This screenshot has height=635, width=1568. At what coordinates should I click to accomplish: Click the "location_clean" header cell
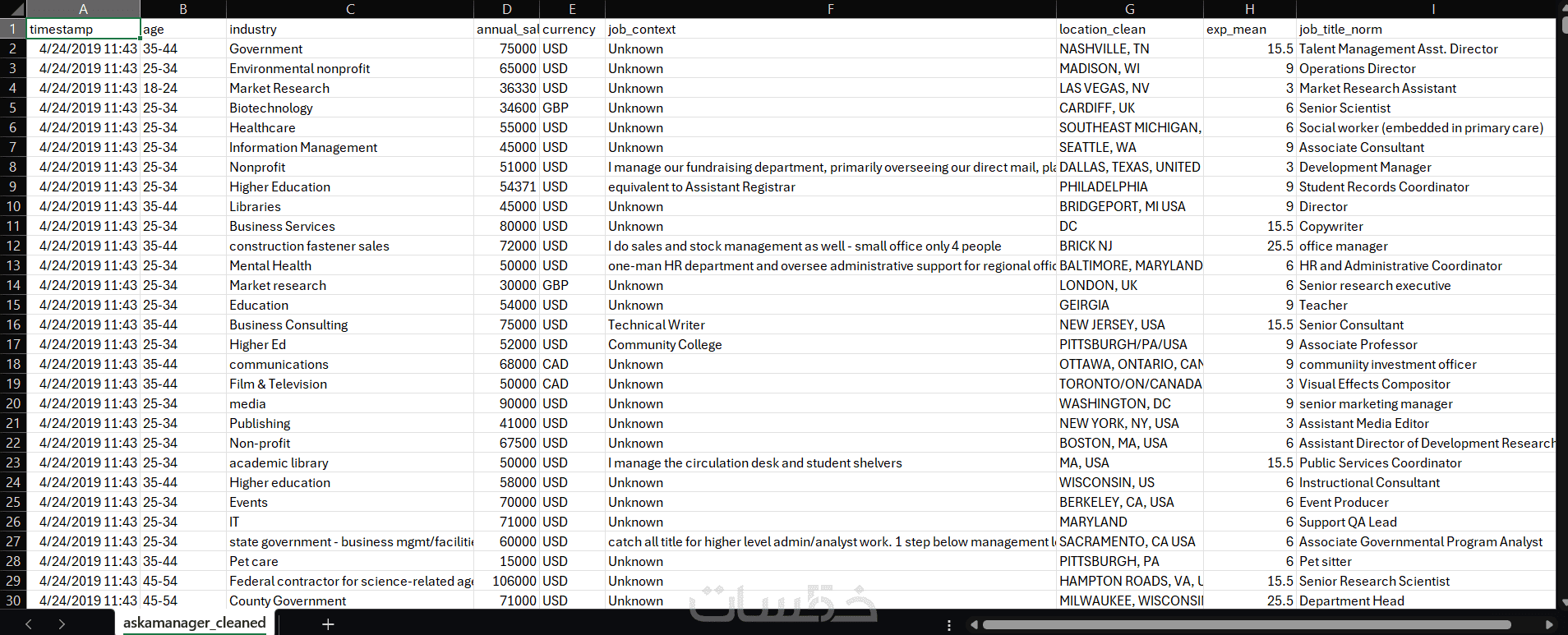coord(1130,29)
